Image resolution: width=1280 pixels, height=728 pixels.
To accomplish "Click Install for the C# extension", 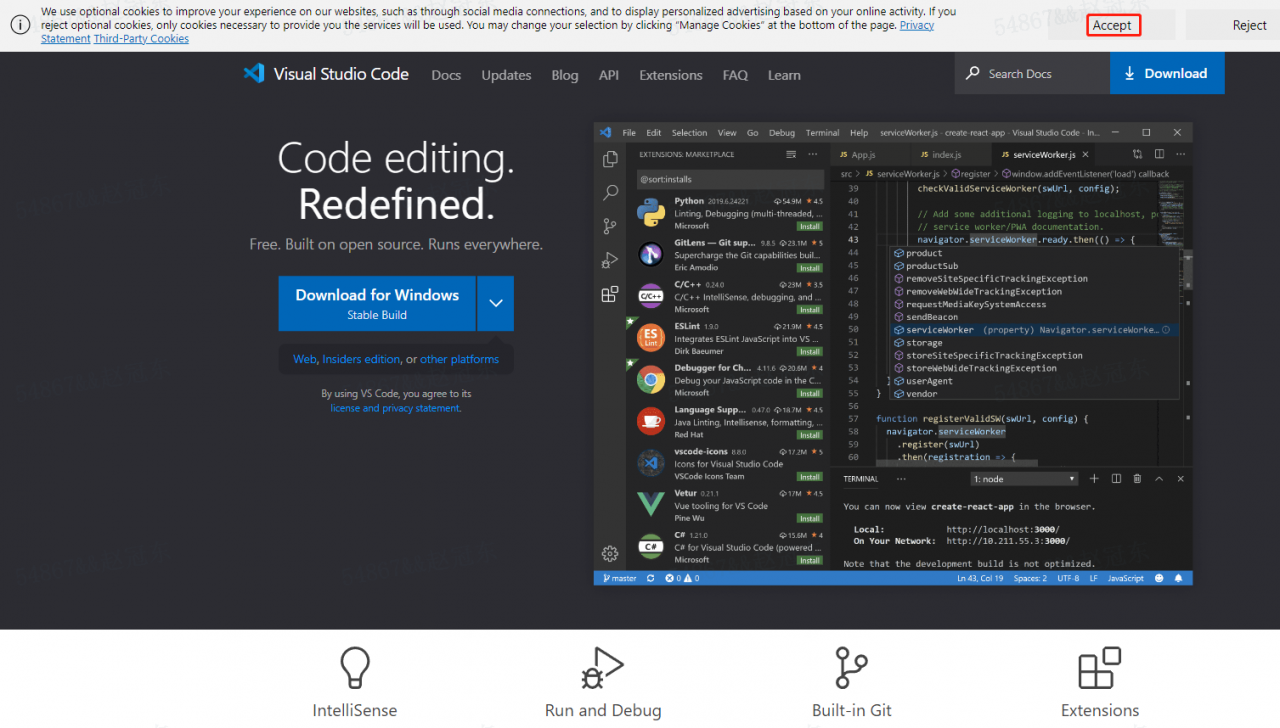I will coord(810,560).
